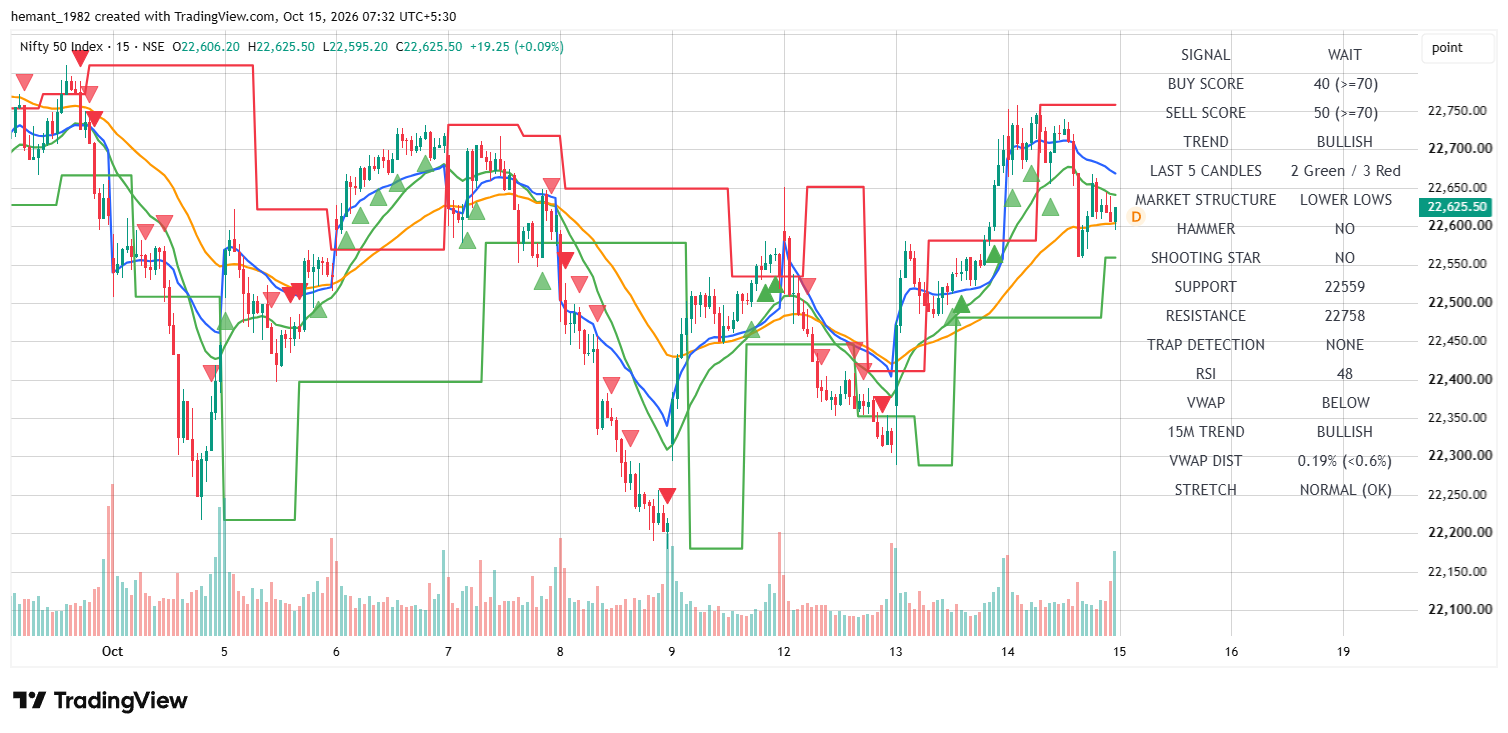1508x733 pixels.
Task: Click the low value L22,595.20 in the legend
Action: coord(355,46)
